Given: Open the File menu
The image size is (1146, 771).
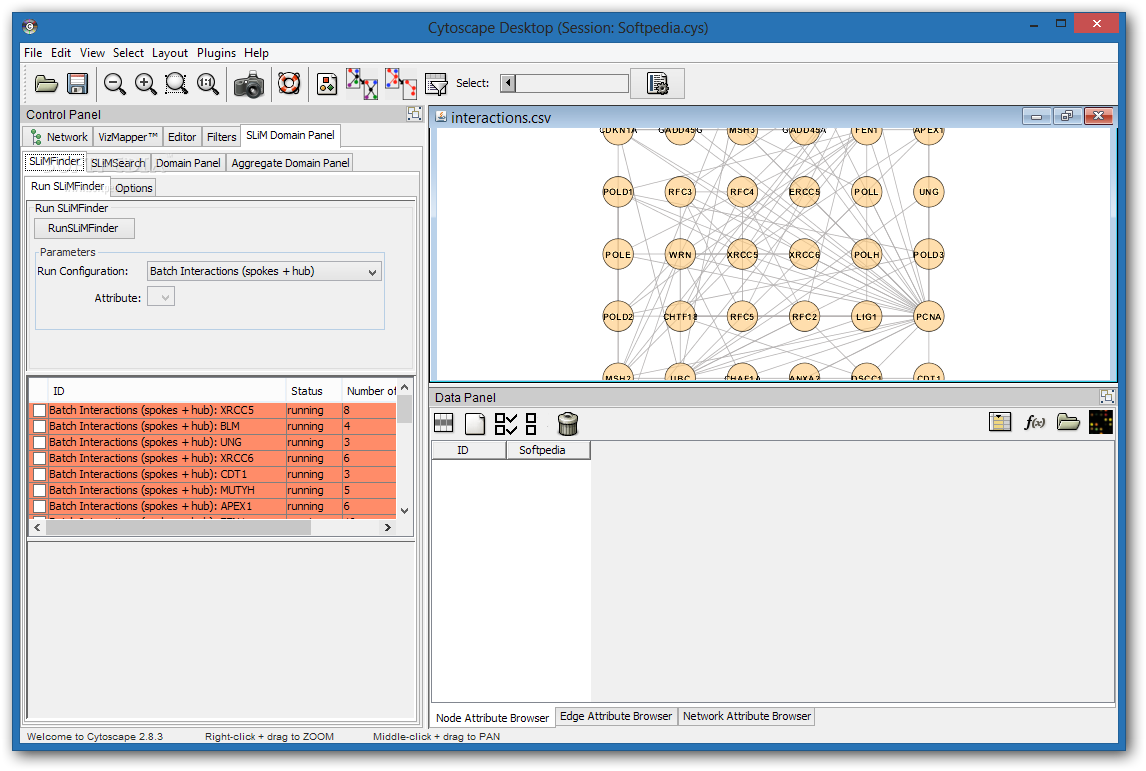Looking at the screenshot, I should [x=33, y=53].
